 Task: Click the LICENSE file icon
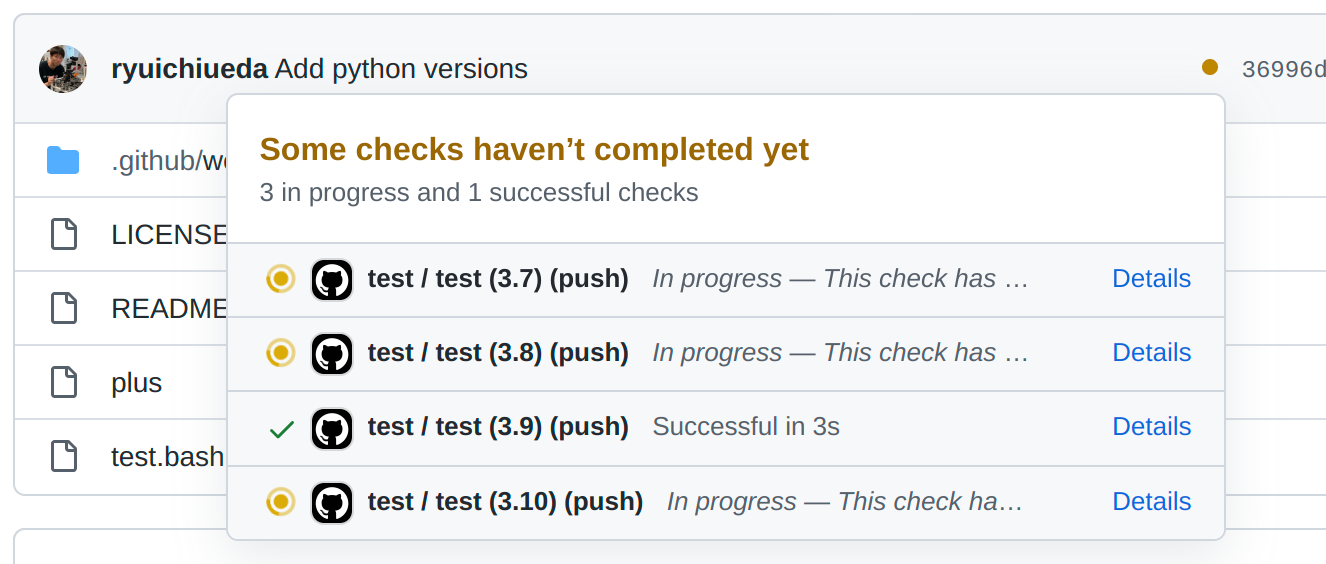tap(64, 234)
